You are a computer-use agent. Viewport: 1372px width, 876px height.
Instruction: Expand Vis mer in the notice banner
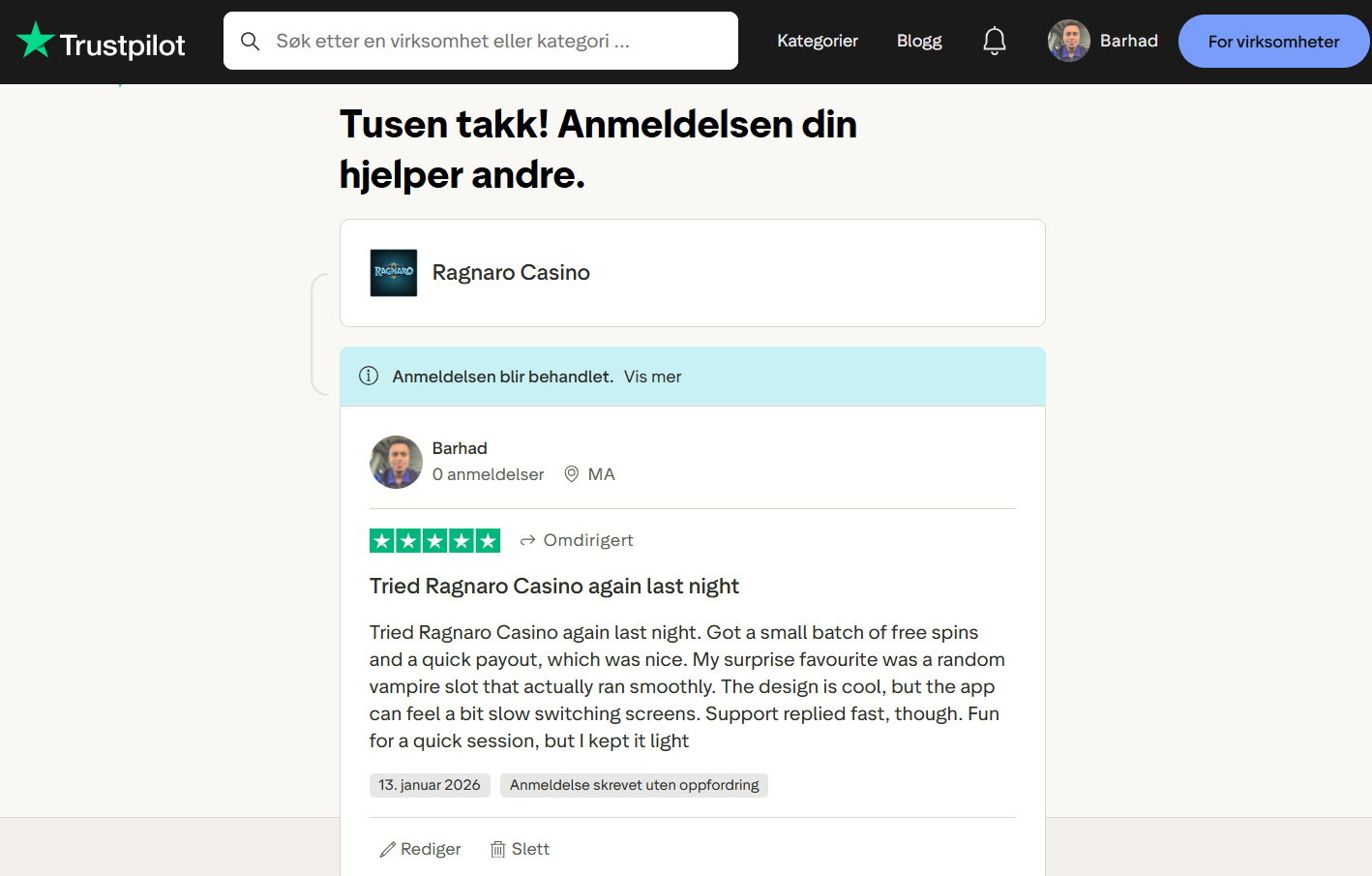[652, 377]
